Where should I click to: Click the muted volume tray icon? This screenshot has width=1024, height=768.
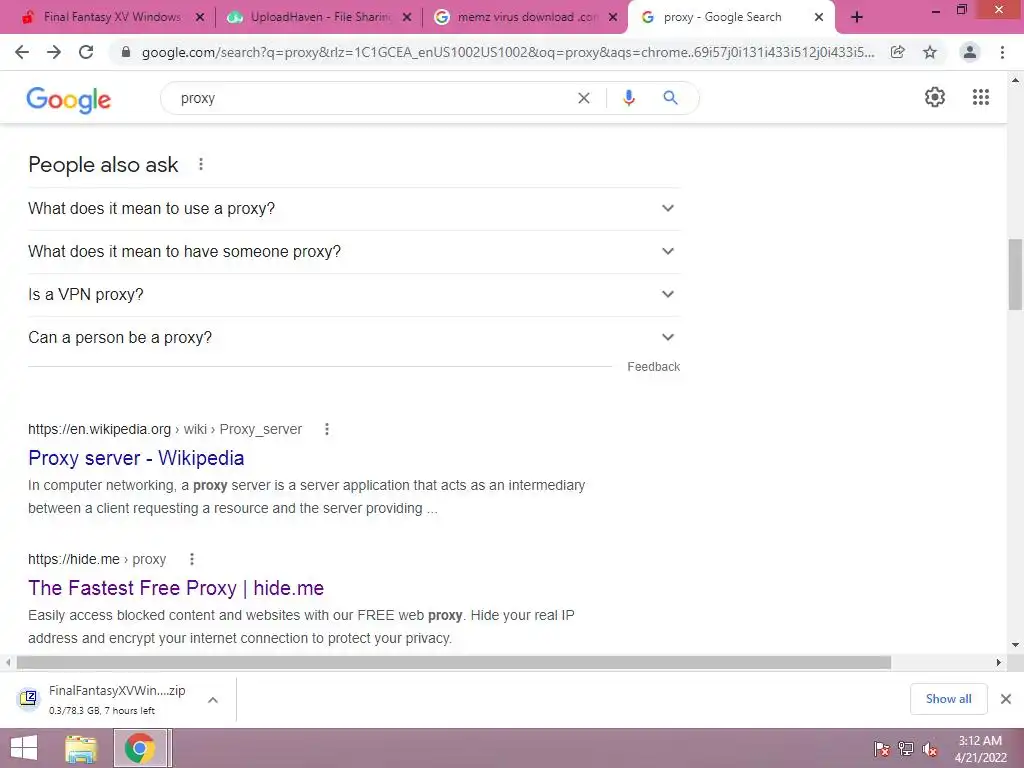click(930, 749)
